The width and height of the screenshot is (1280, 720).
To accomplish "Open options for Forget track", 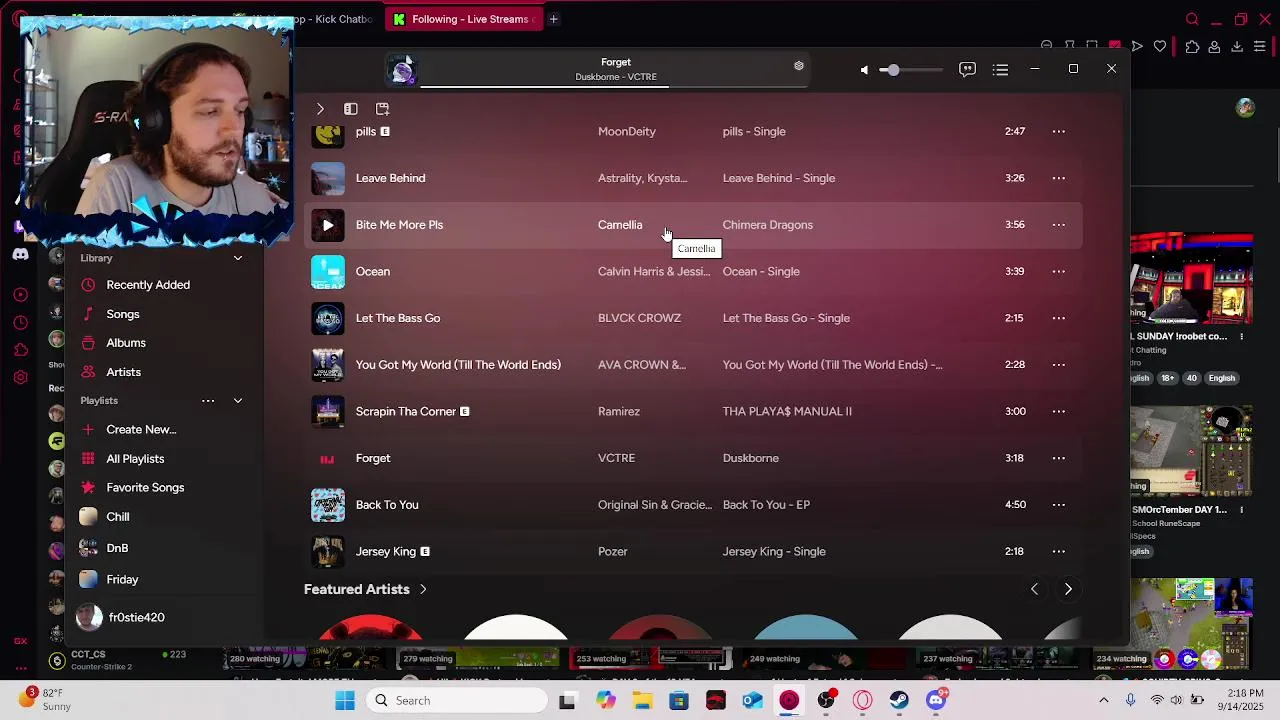I will [1058, 458].
